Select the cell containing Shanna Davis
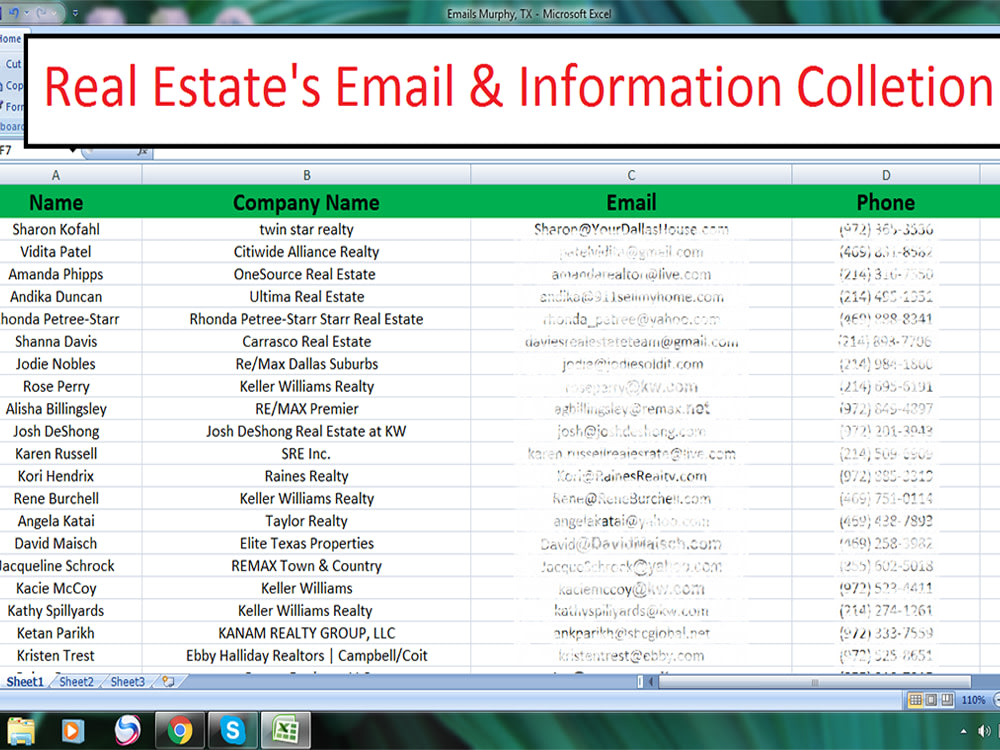The width and height of the screenshot is (1000, 750). (56, 342)
